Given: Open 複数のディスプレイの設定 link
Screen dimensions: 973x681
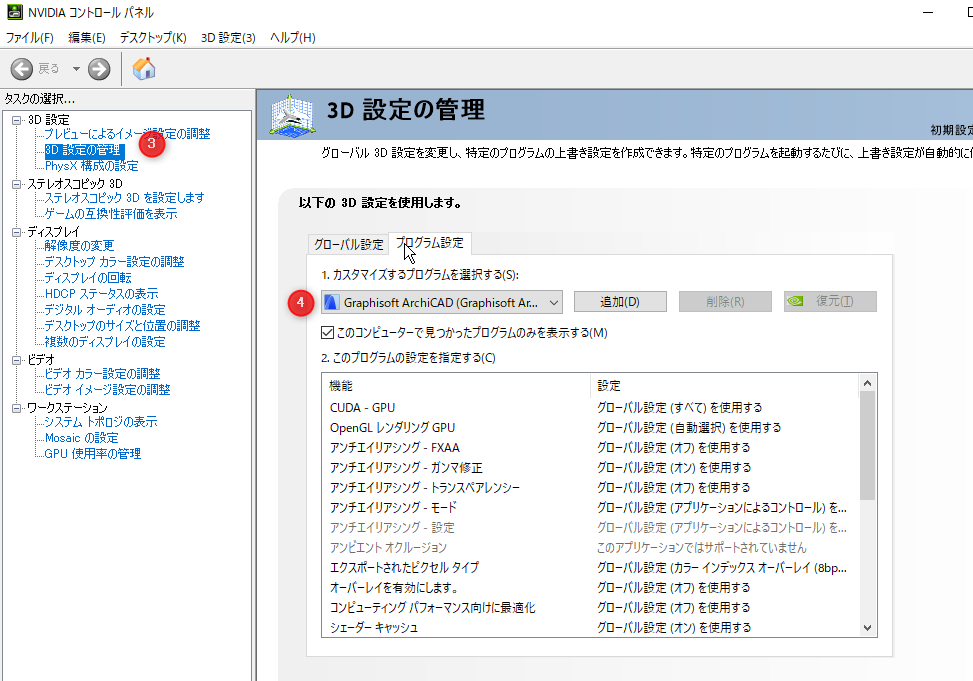Looking at the screenshot, I should tap(105, 342).
